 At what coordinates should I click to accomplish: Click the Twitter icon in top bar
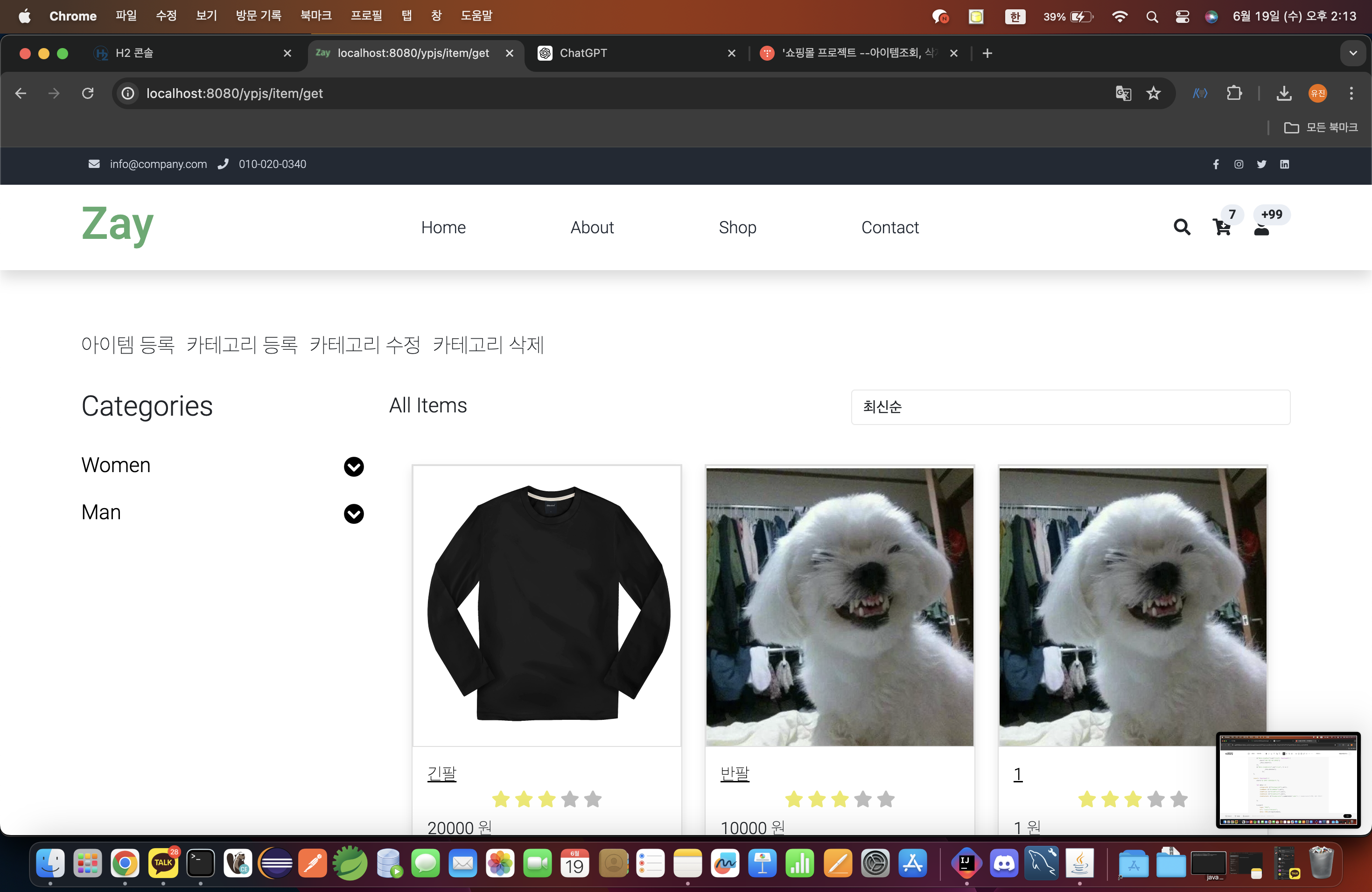click(x=1261, y=164)
